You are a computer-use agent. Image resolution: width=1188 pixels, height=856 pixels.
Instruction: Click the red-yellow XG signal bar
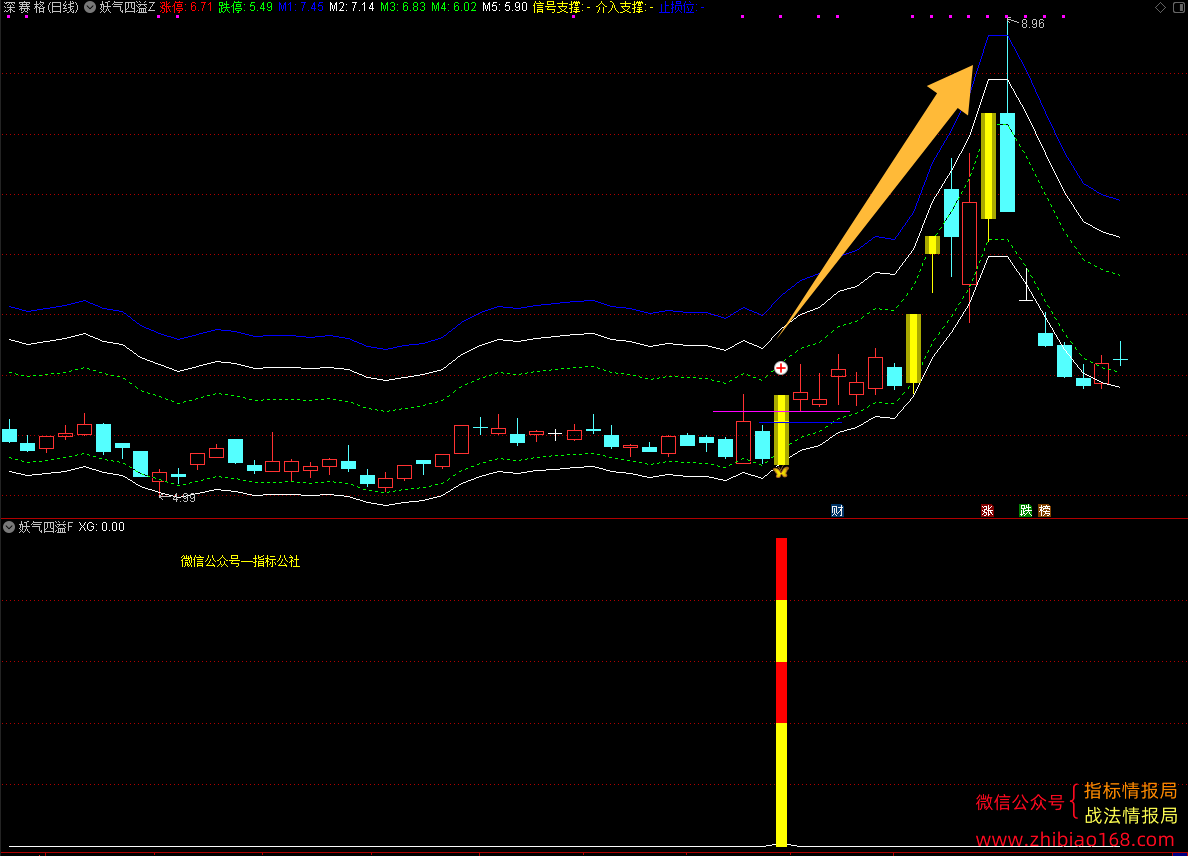coord(781,692)
